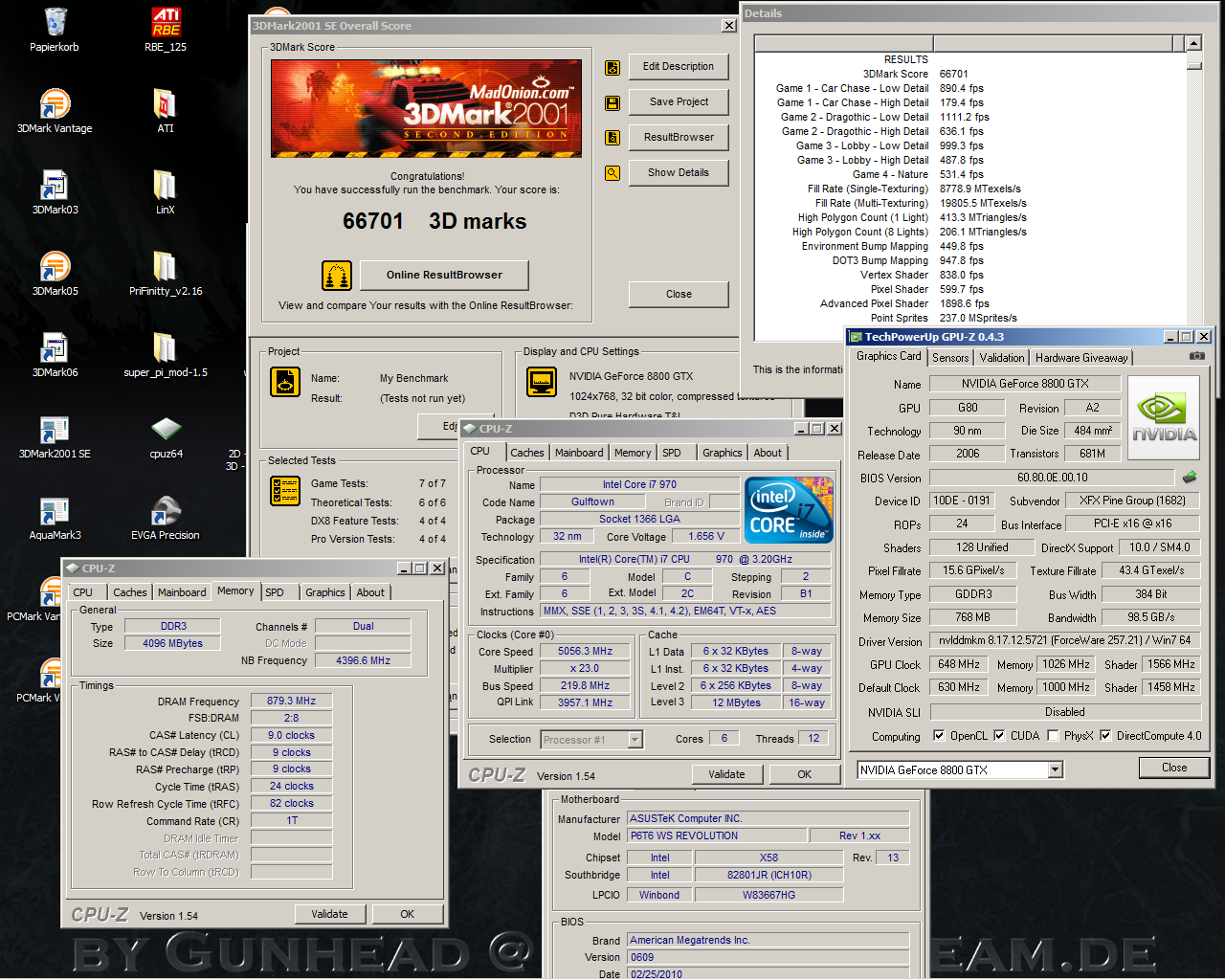Launch the 3DMark06 shortcut
Image resolution: width=1225 pixels, height=980 pixels.
pyautogui.click(x=55, y=354)
